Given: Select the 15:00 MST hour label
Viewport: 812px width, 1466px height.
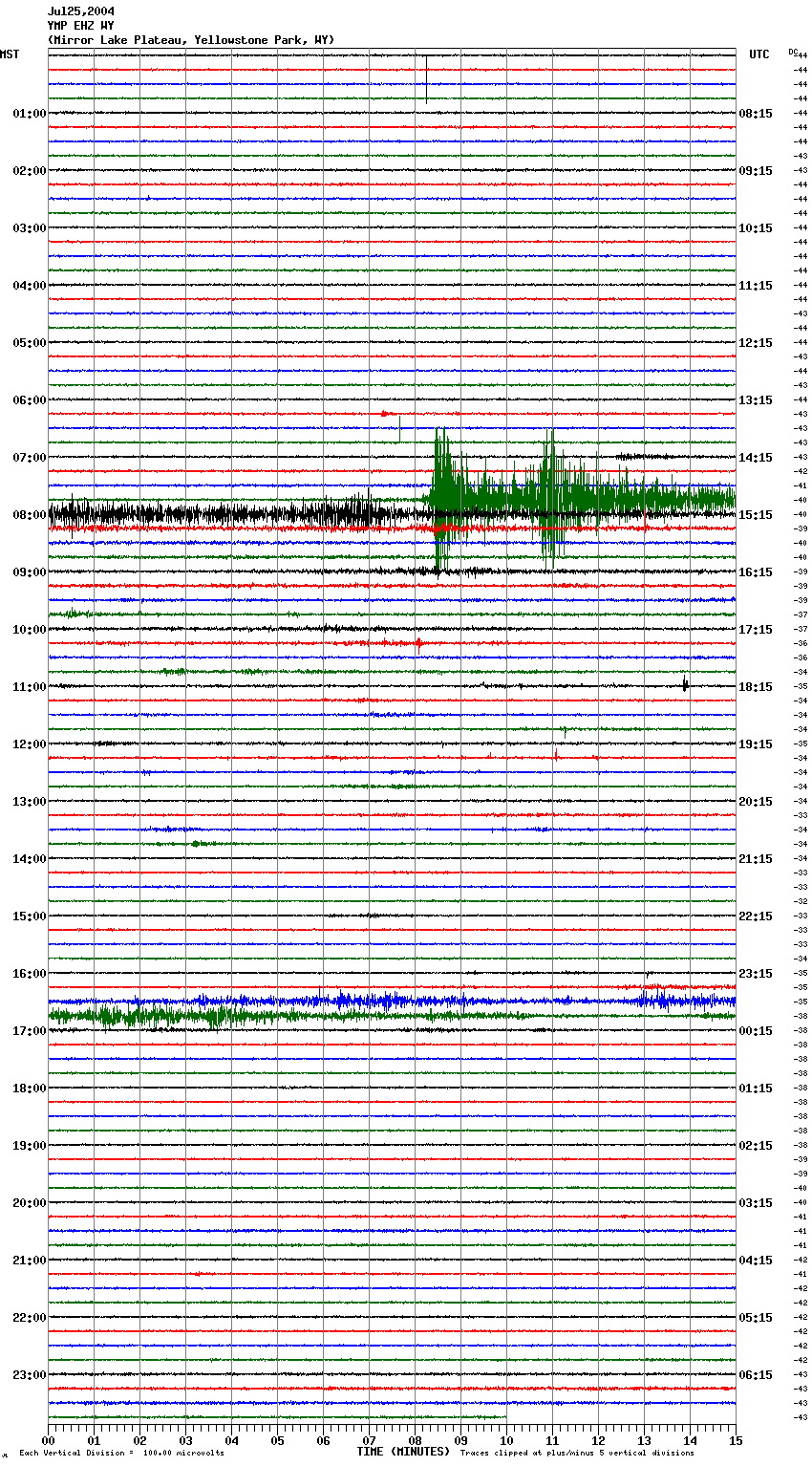Looking at the screenshot, I should click(30, 916).
